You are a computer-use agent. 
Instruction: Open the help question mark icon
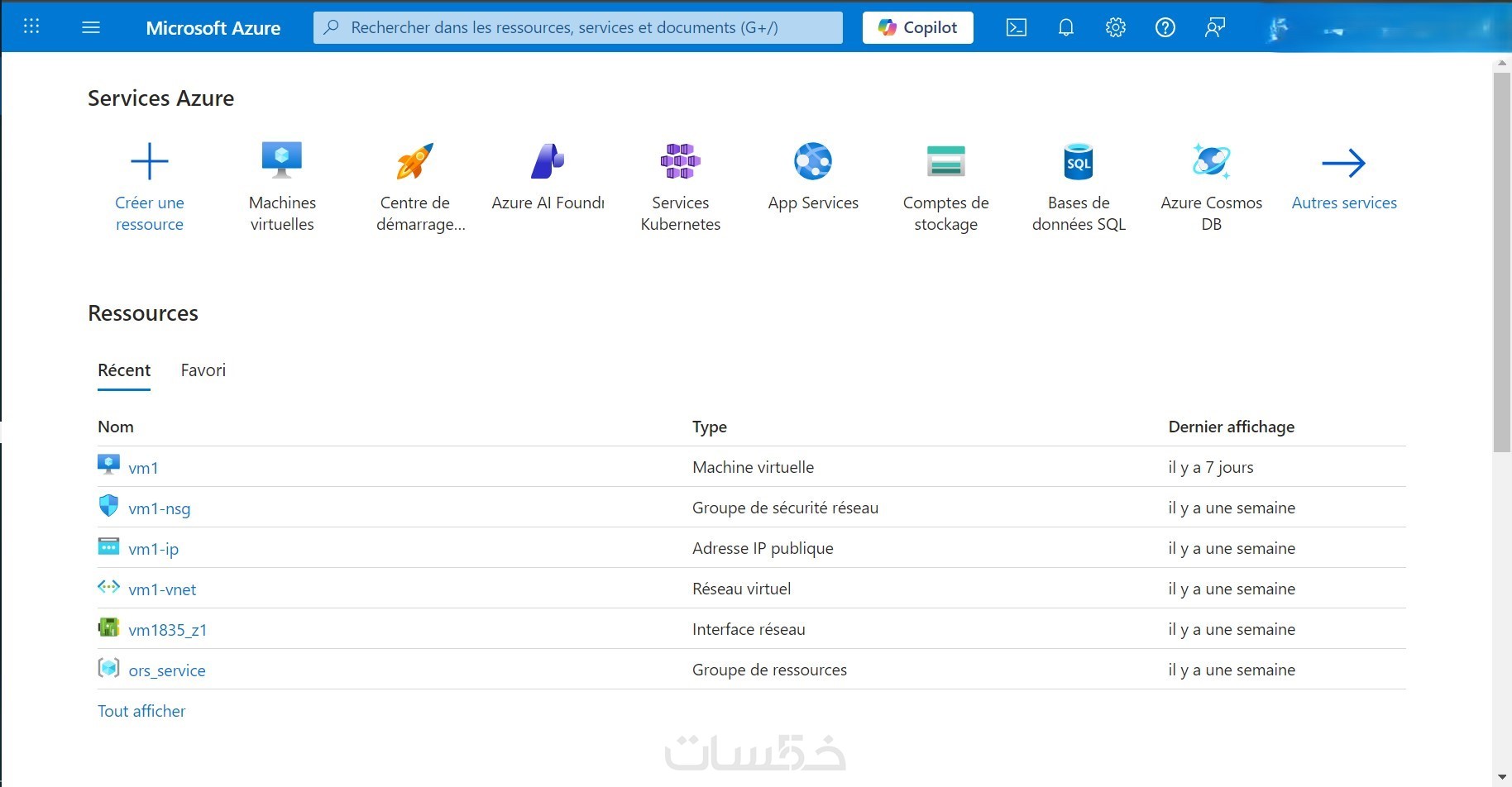1165,27
